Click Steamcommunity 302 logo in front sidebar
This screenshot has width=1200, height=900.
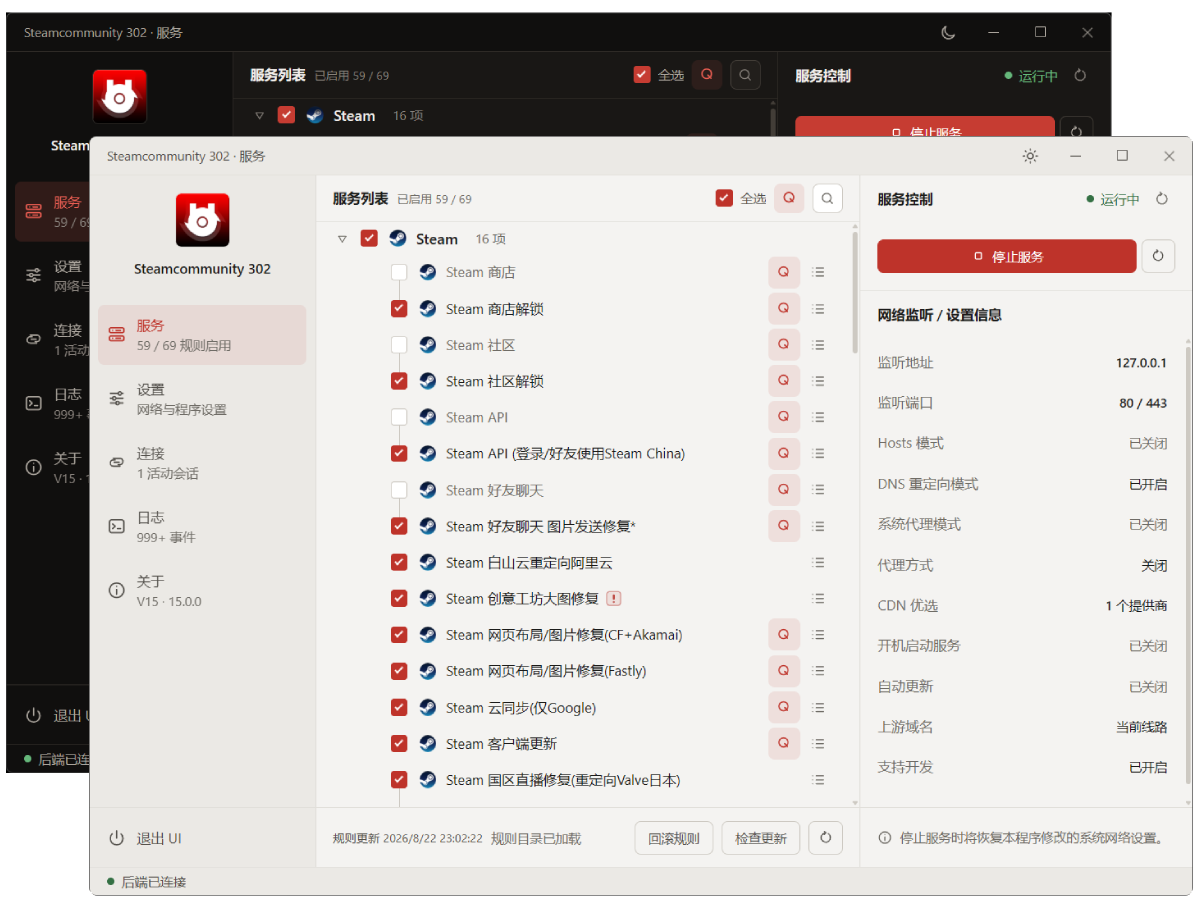202,220
